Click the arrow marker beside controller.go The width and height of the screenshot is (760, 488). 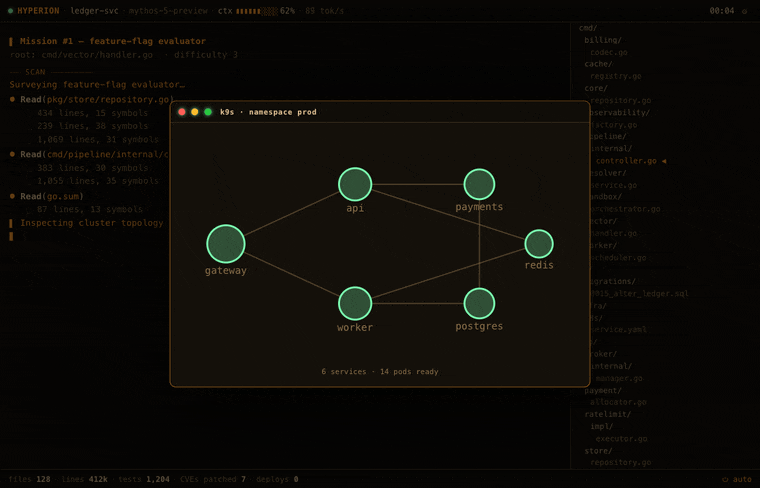(664, 161)
